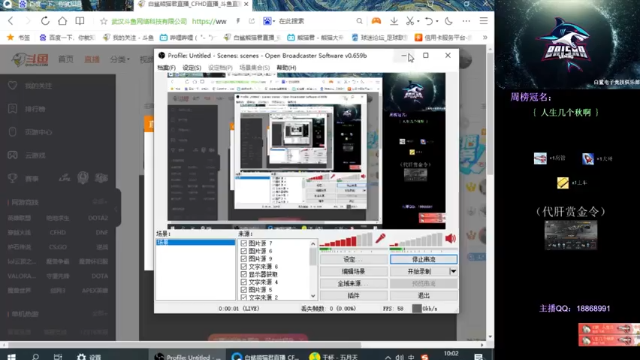This screenshot has height=360, width=640.
Task: Toggle the 文字来源 6 source checkbox
Action: coord(244,267)
